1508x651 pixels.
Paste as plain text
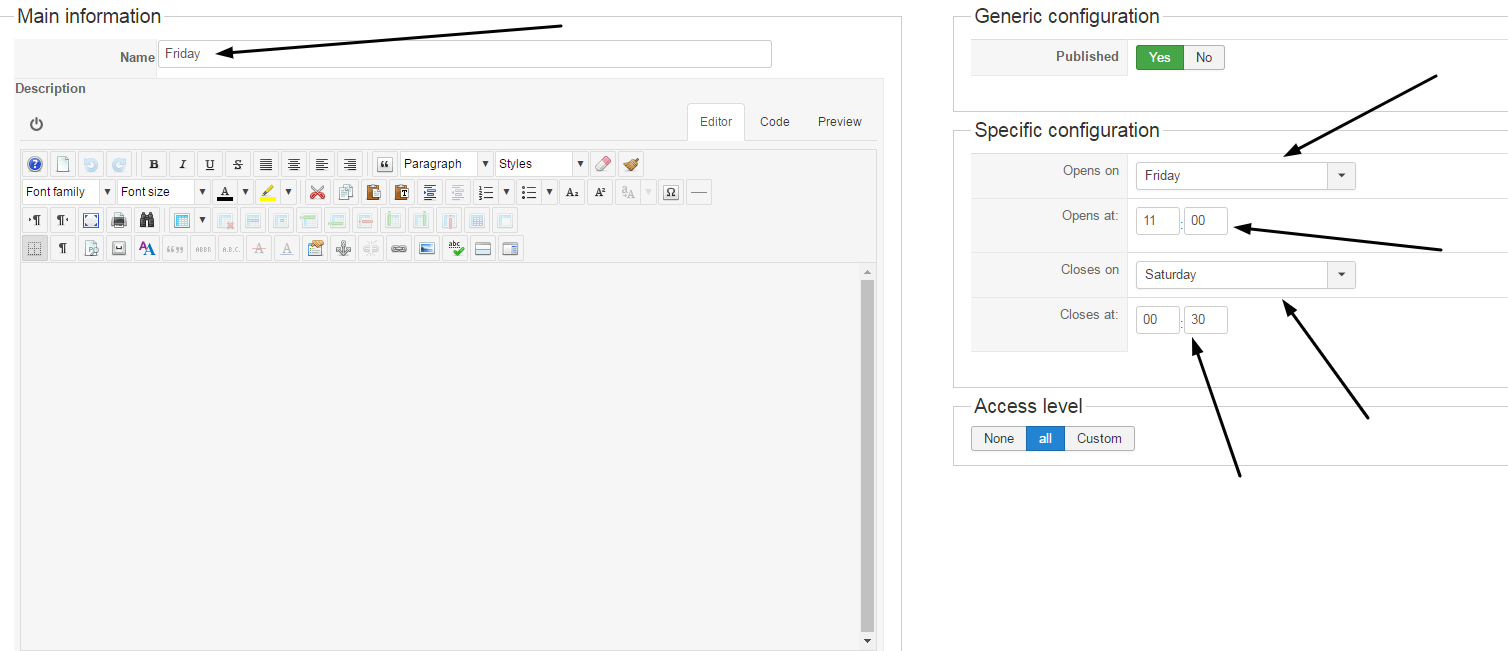[x=401, y=192]
